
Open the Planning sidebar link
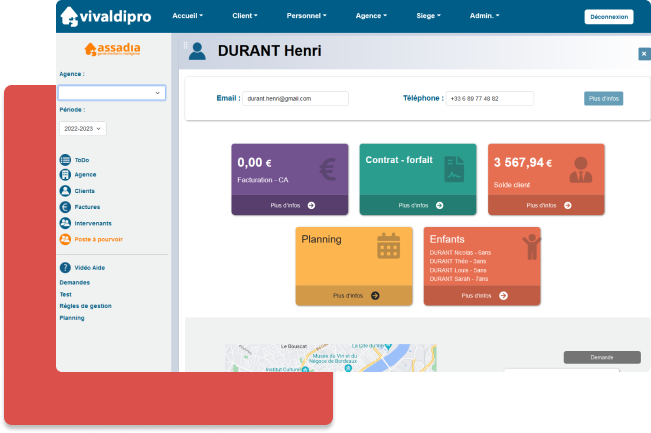(x=72, y=318)
